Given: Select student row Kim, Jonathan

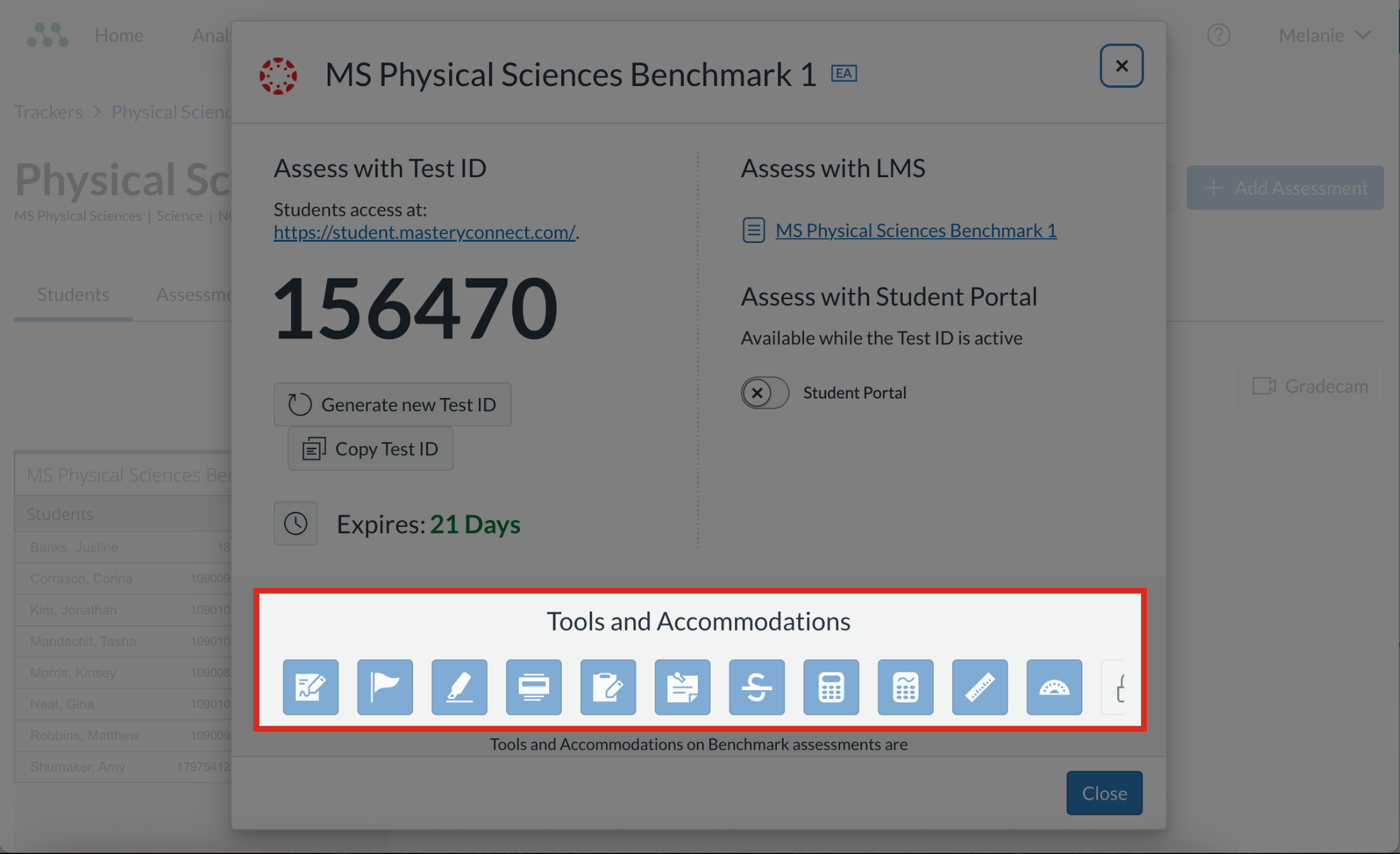Looking at the screenshot, I should click(x=123, y=610).
